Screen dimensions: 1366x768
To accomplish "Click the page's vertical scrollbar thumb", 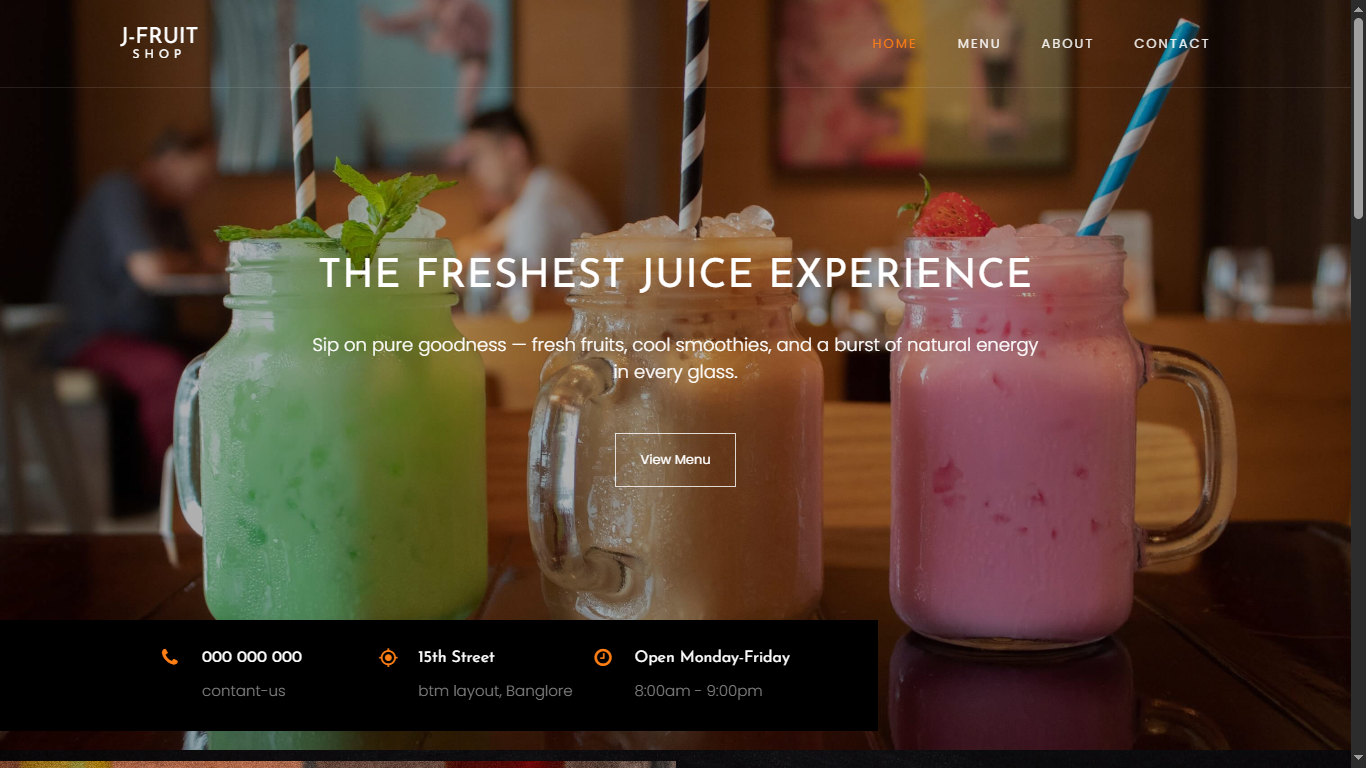I will [1358, 118].
